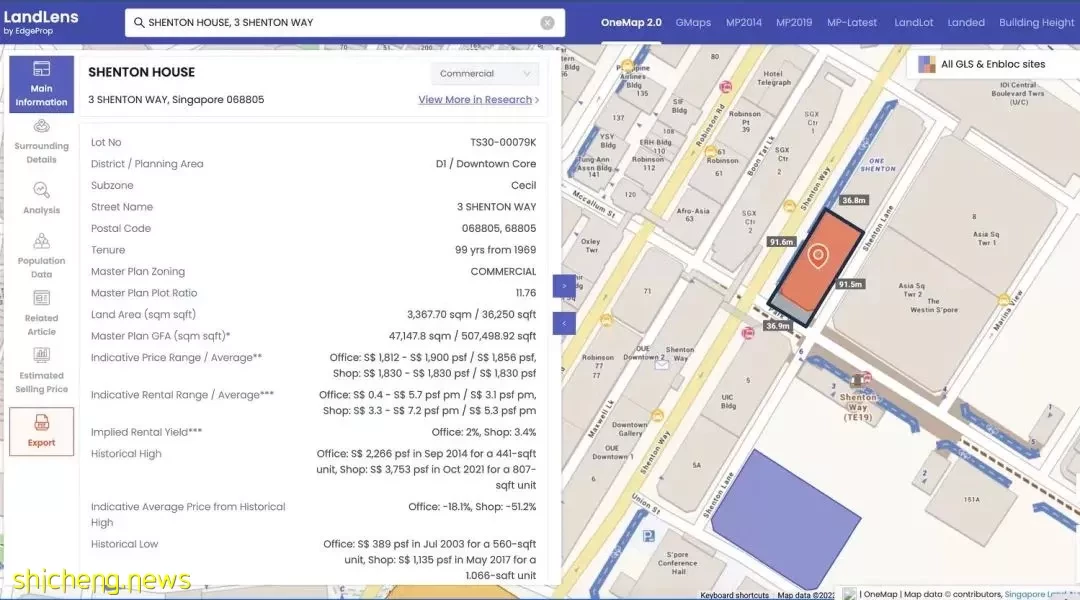1080x600 pixels.
Task: Click Keyboard shortcuts on the map
Action: point(734,595)
